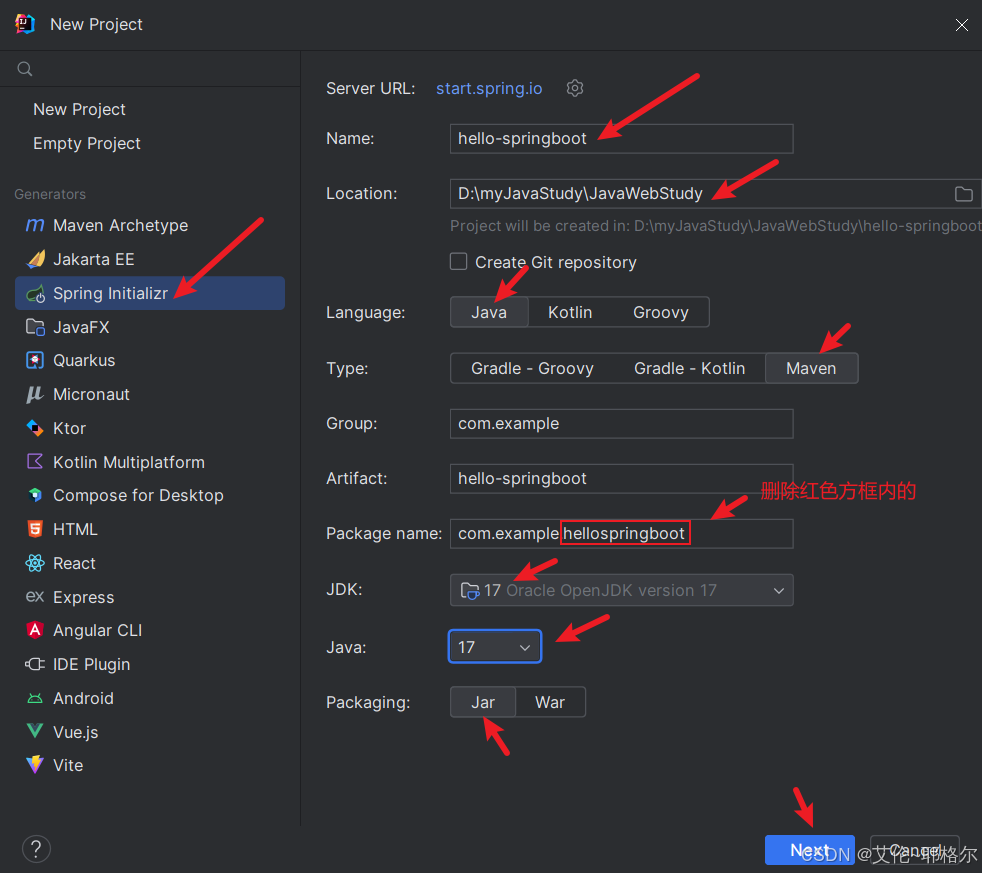Choose Compose for Desktop generator label
Screen dimensions: 982x873
point(138,495)
